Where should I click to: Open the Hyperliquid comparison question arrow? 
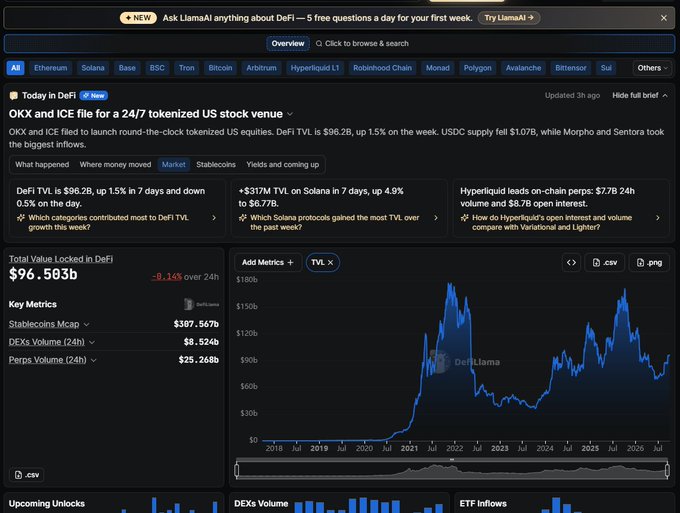657,218
